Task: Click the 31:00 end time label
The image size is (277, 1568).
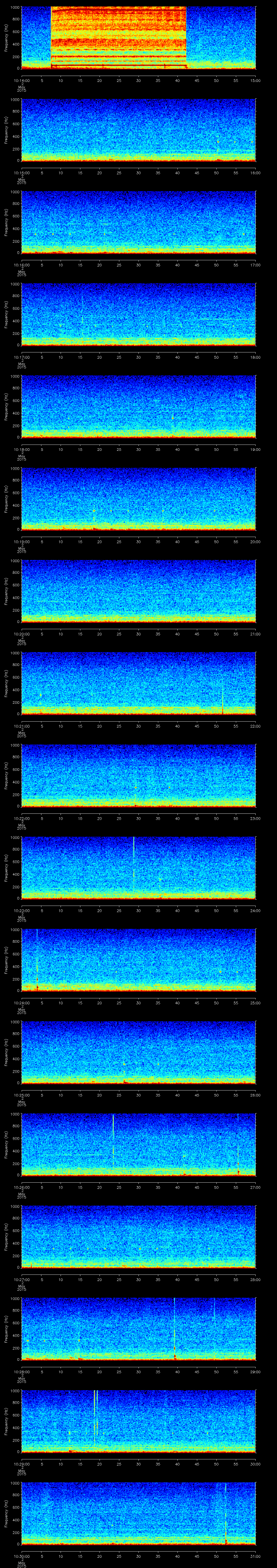Action: (x=255, y=1556)
